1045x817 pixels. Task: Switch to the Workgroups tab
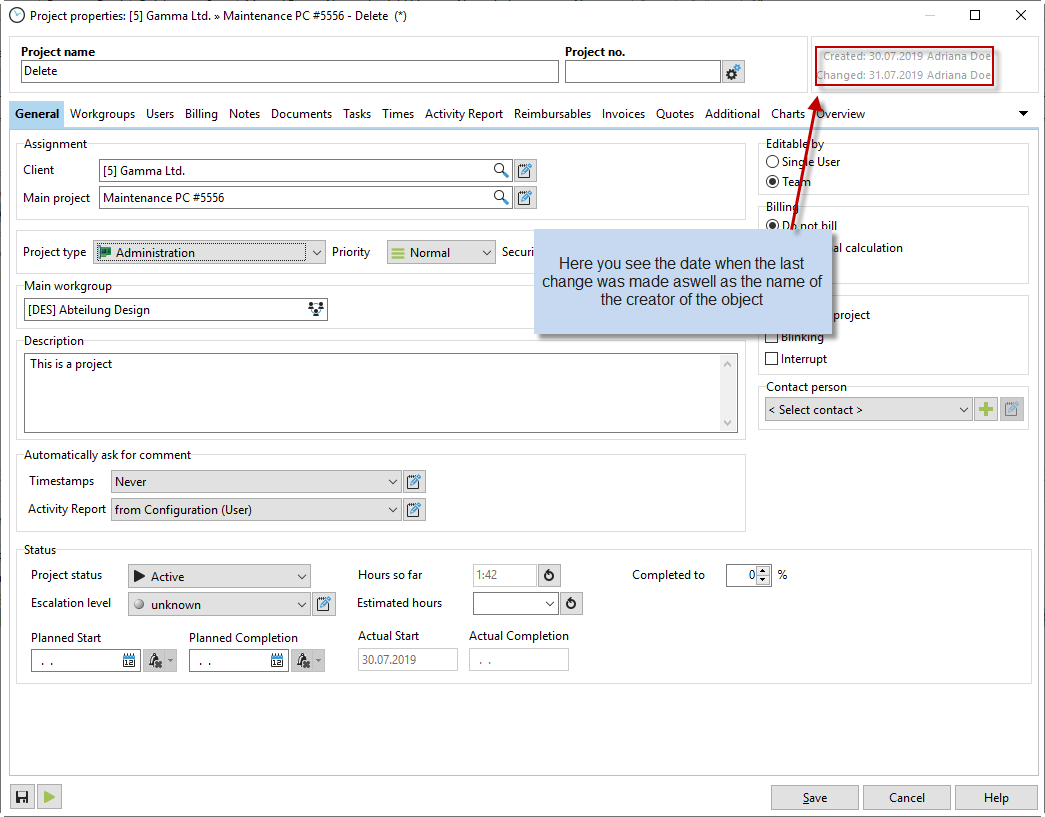(x=102, y=114)
